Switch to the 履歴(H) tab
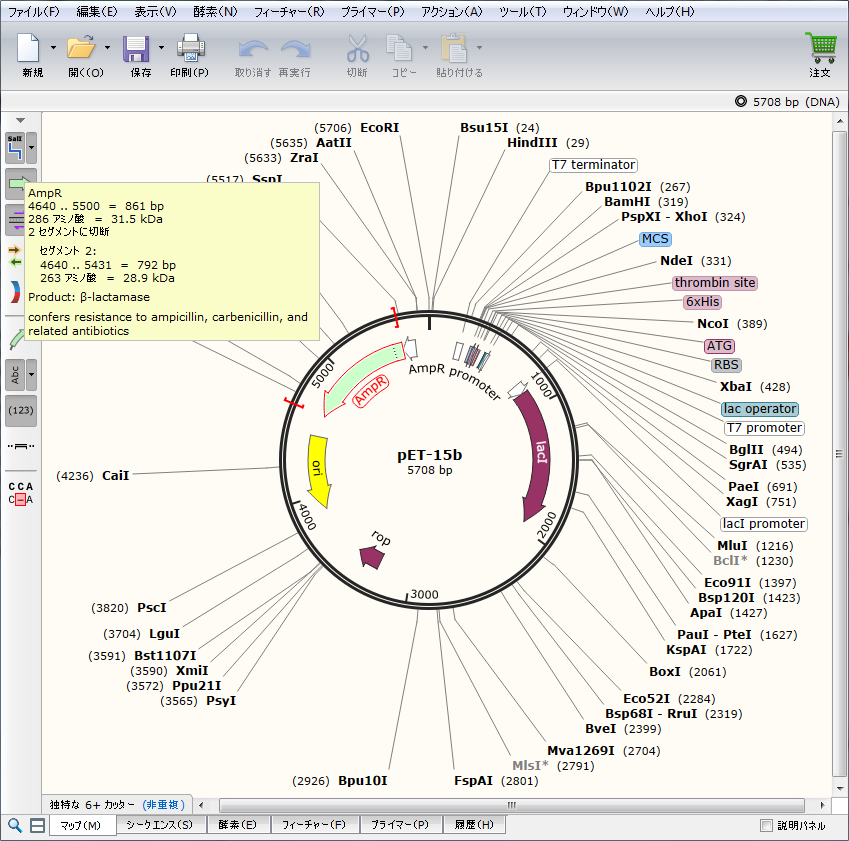This screenshot has width=849, height=841. (474, 825)
